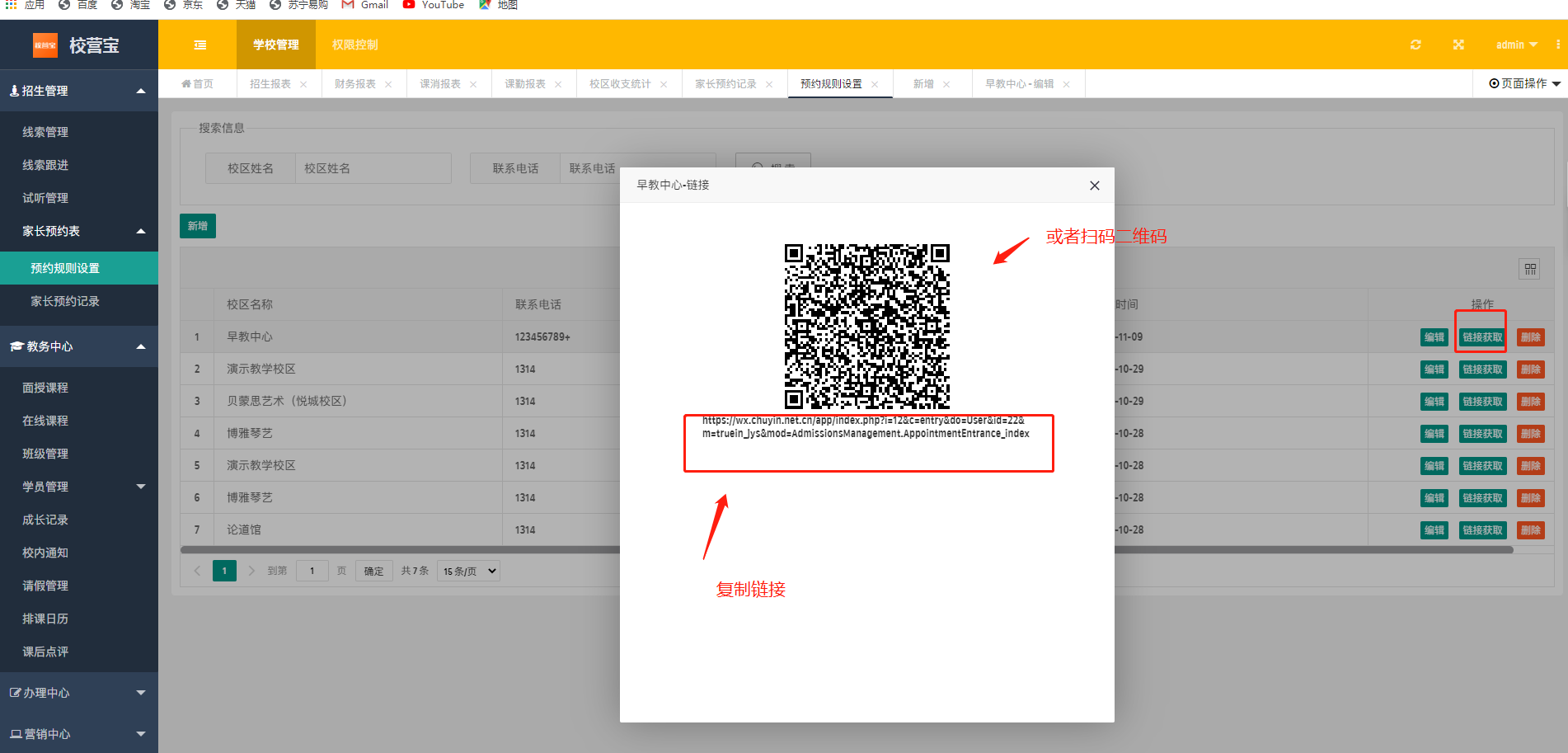Image resolution: width=1568 pixels, height=753 pixels.
Task: Close the 新增 tab
Action: pyautogui.click(x=946, y=84)
